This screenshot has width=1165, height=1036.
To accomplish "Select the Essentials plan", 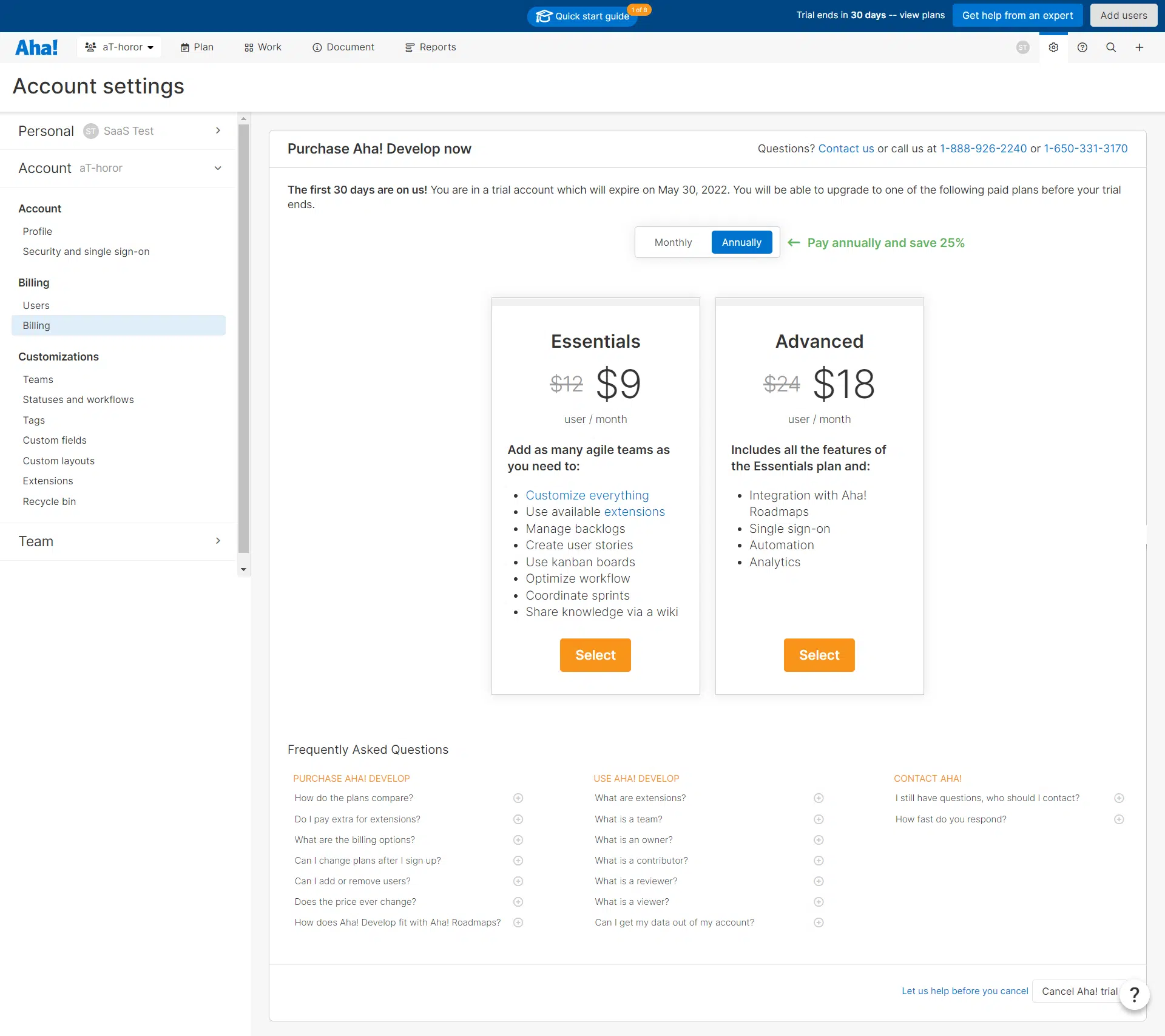I will click(595, 655).
